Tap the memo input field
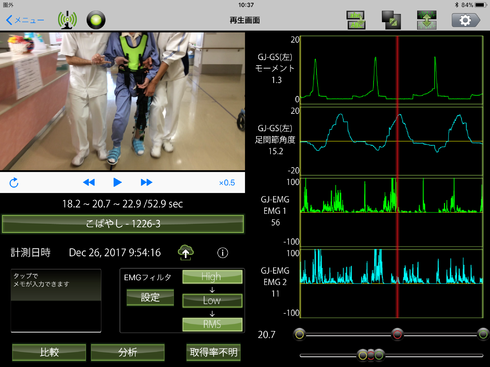 [56, 301]
